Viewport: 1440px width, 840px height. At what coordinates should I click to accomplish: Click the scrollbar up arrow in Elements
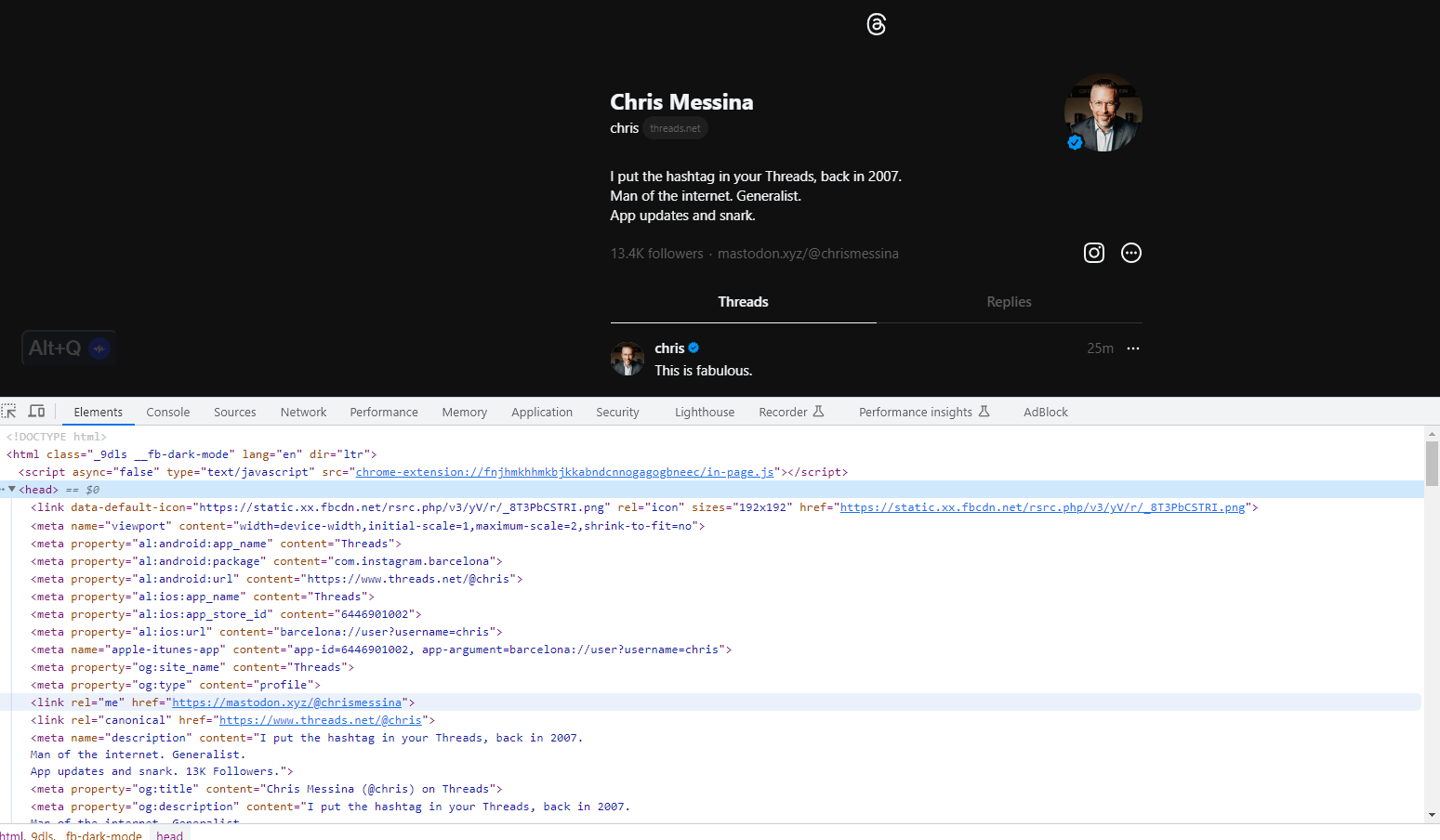[x=1432, y=433]
